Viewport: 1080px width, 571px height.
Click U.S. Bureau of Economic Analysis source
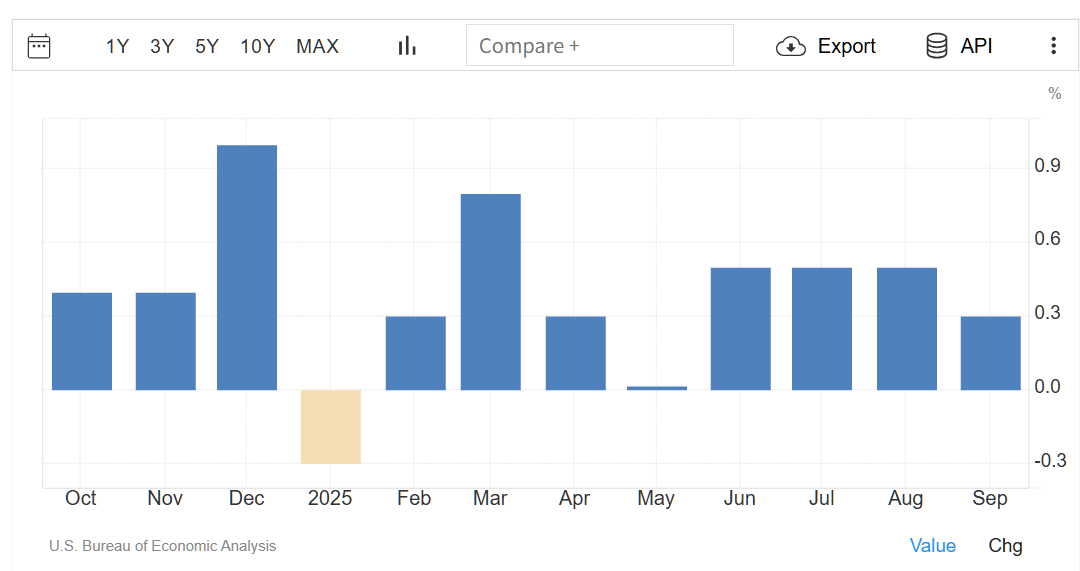pos(162,546)
